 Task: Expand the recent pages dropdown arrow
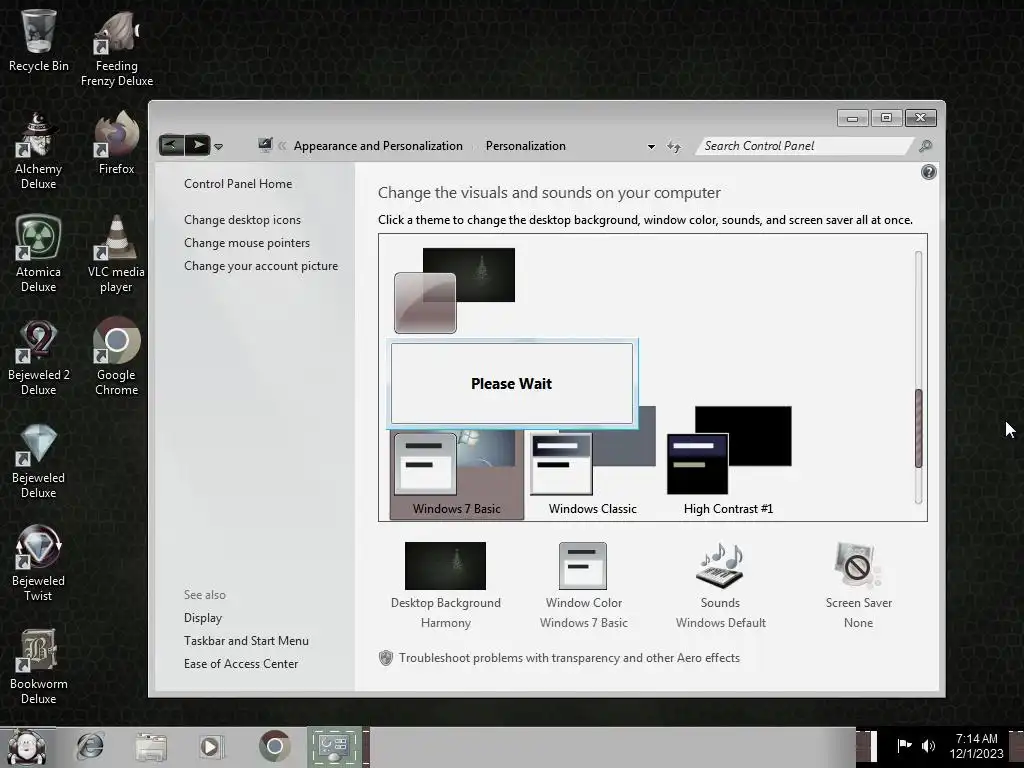219,146
